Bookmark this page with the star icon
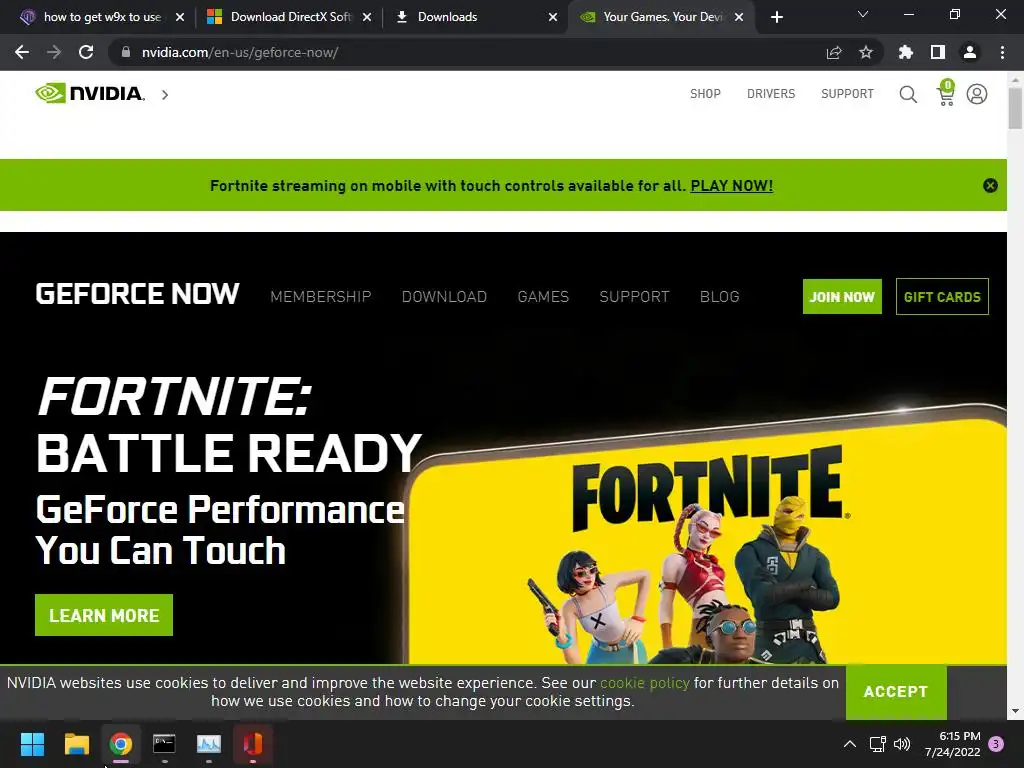 tap(866, 52)
